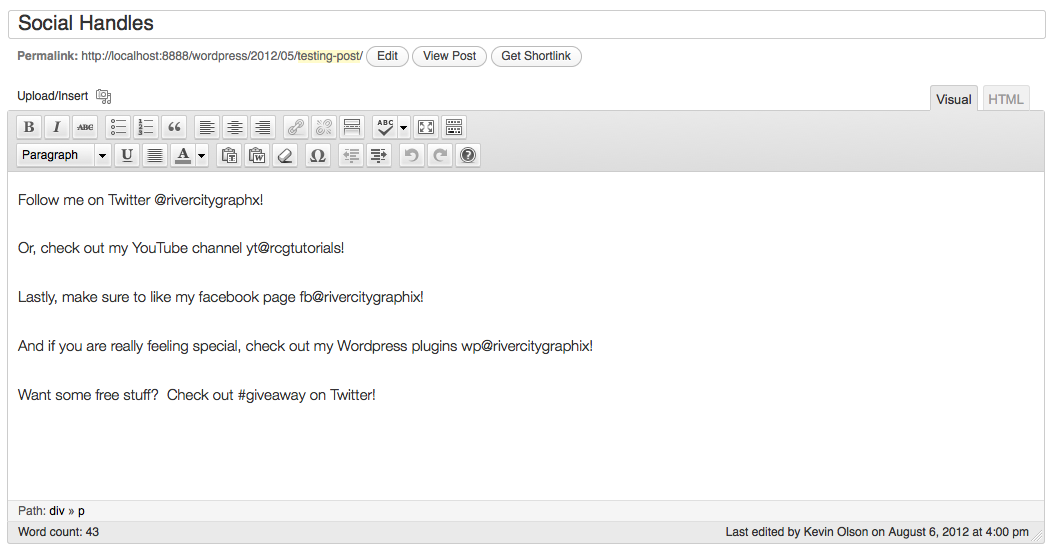Screen dimensions: 1054x557
Task: Click the Edit permalink button
Action: pos(387,56)
